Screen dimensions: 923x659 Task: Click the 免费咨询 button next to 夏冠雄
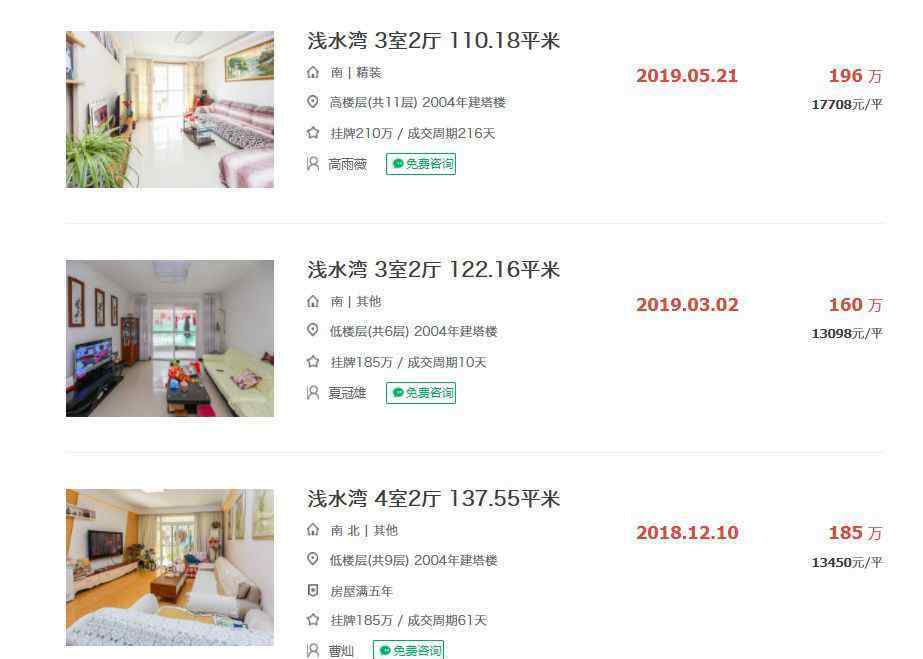pos(421,392)
